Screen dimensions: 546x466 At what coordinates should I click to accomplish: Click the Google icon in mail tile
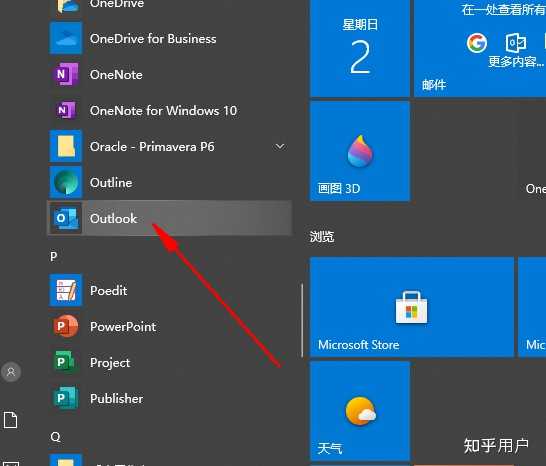click(x=476, y=43)
